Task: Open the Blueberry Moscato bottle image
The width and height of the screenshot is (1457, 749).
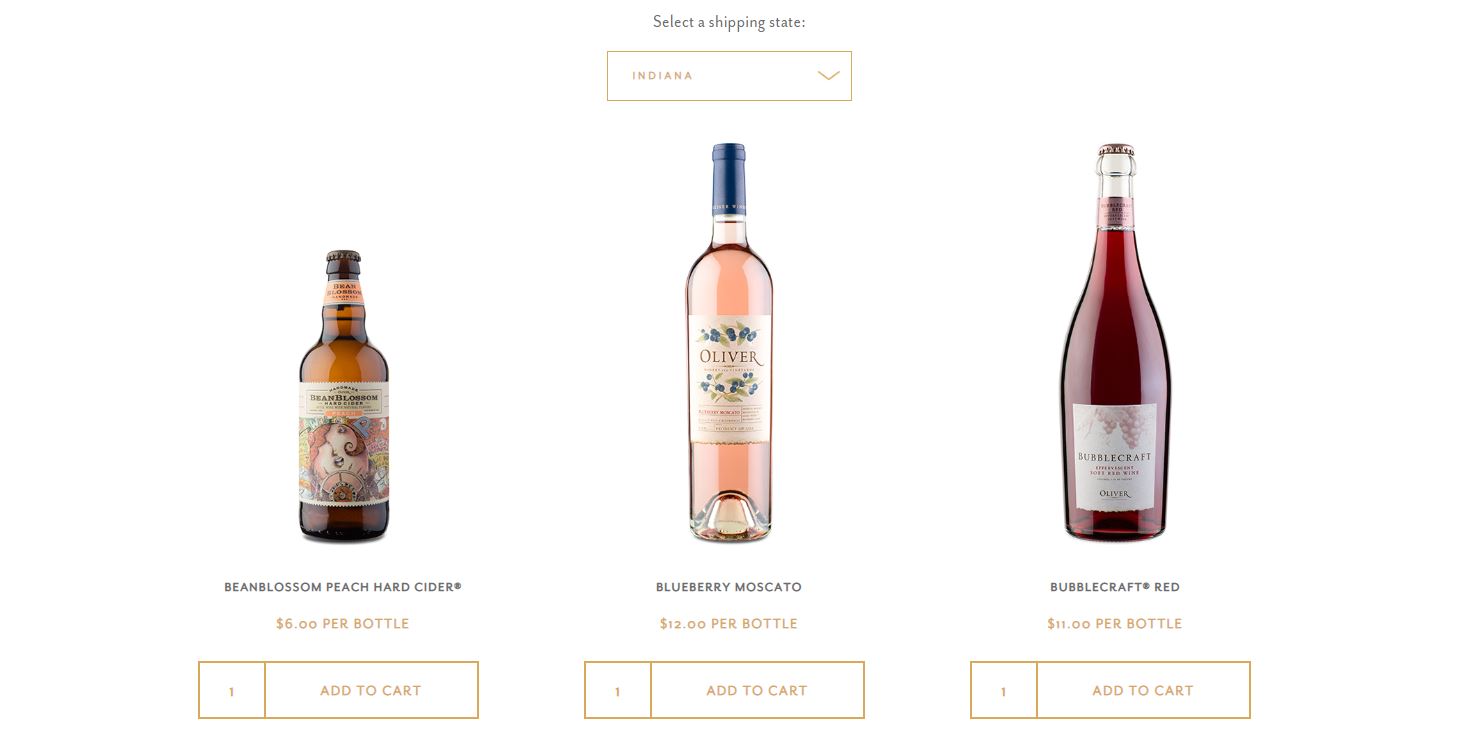Action: 729,342
